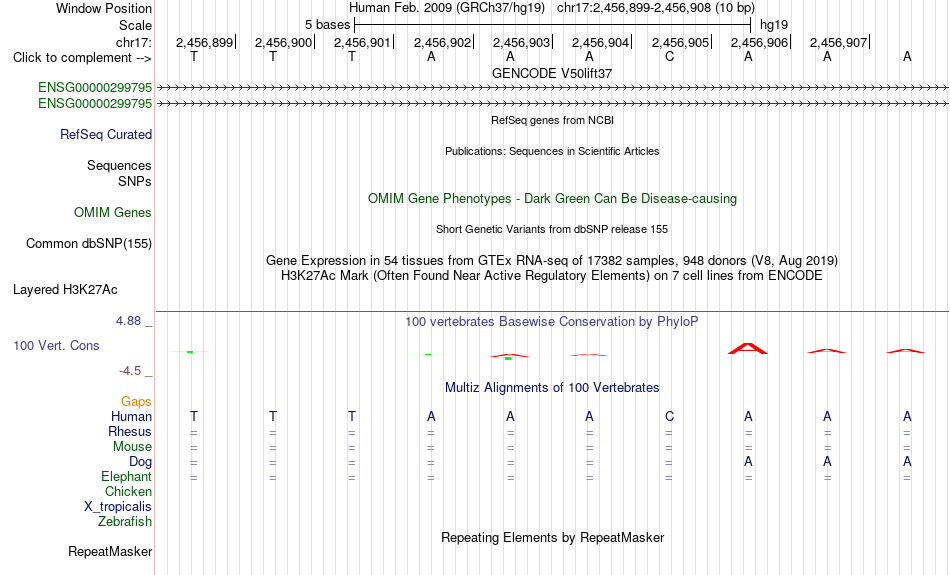The width and height of the screenshot is (950, 575).
Task: Open 'Multiz Alignments of 100 Vertebrates' title
Action: click(552, 388)
